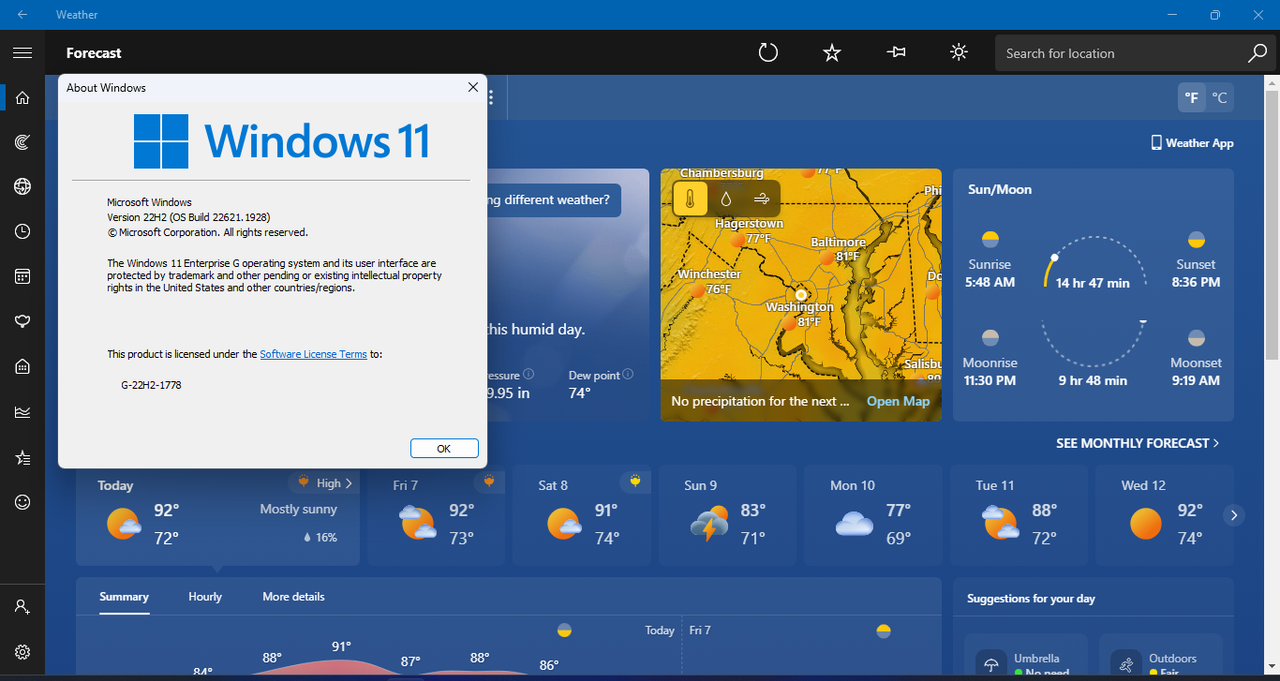Close the About Windows dialog
Screen dimensions: 1280x681
(x=473, y=87)
